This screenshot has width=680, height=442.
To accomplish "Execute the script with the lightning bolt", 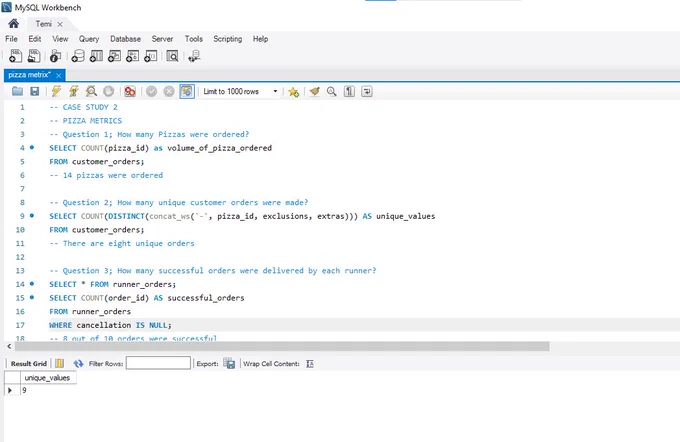I will point(56,91).
